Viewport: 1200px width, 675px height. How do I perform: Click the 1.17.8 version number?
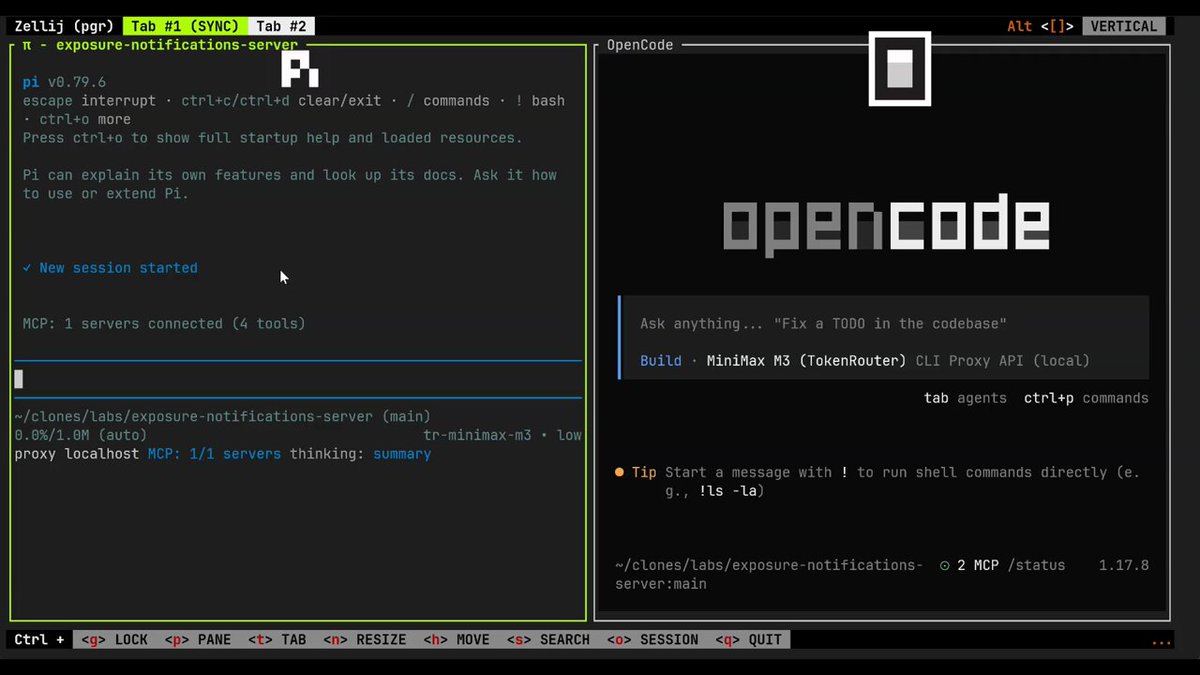(1124, 565)
